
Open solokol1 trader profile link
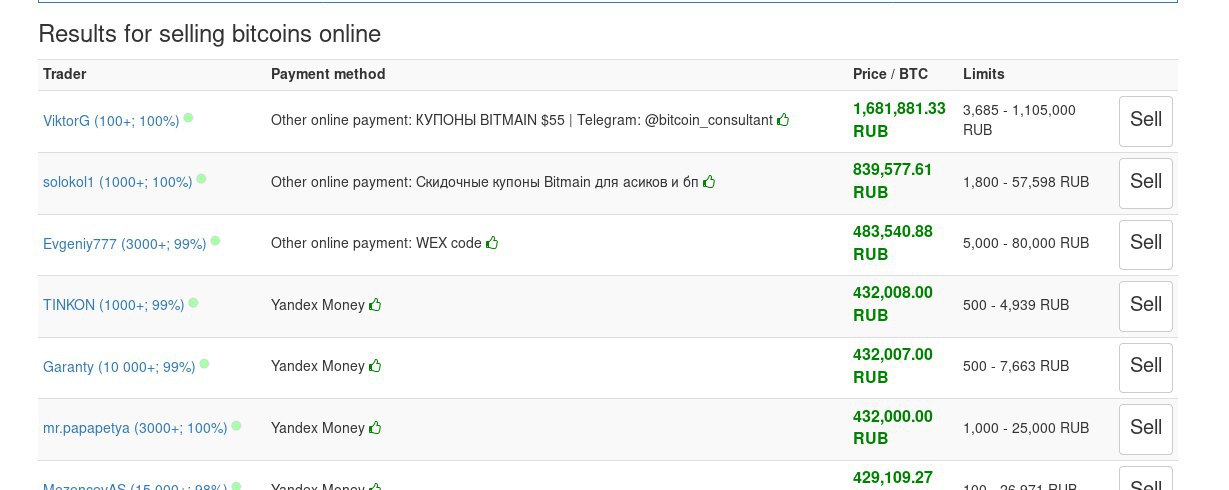(118, 182)
